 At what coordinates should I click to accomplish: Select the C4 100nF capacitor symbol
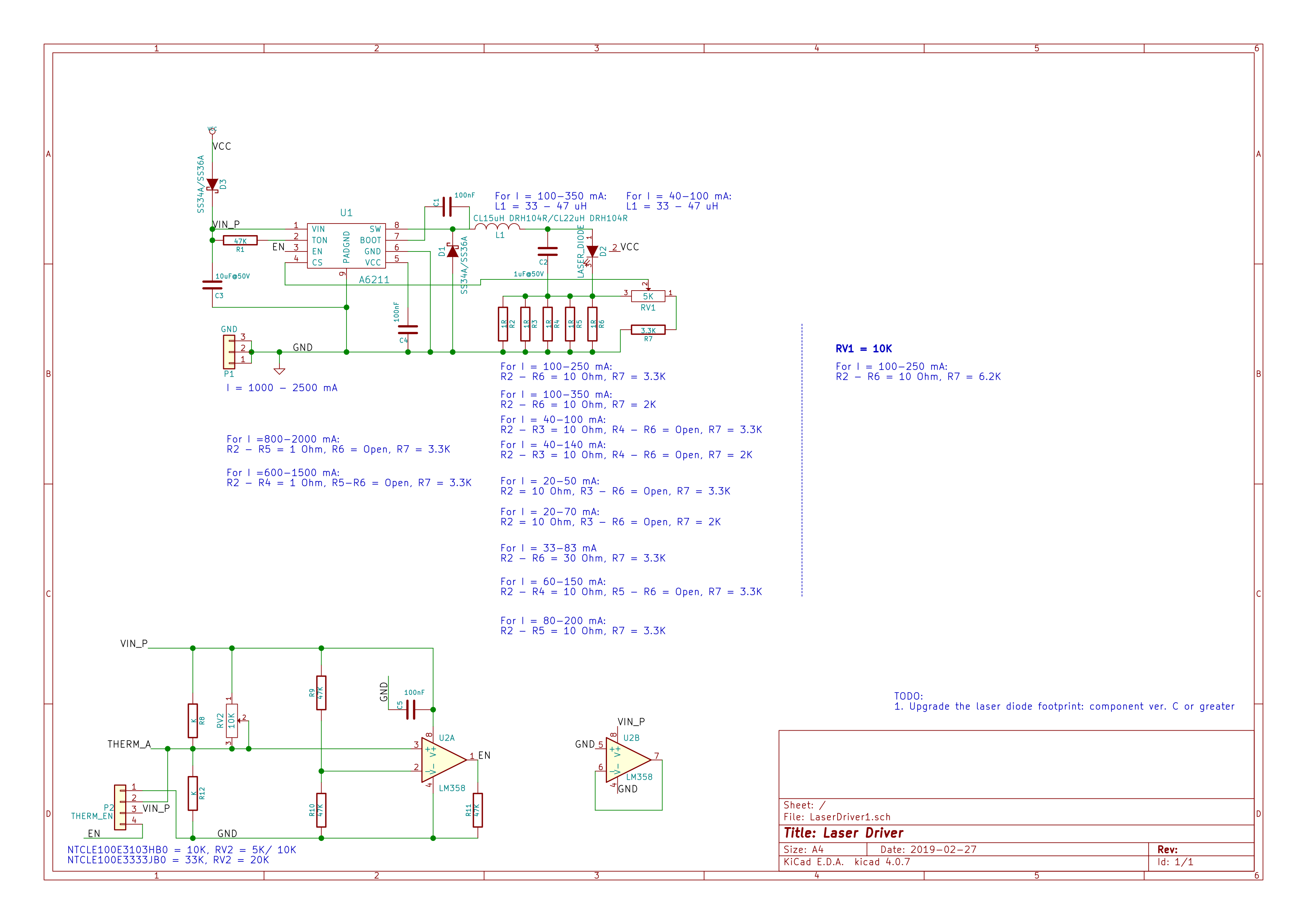(x=408, y=330)
